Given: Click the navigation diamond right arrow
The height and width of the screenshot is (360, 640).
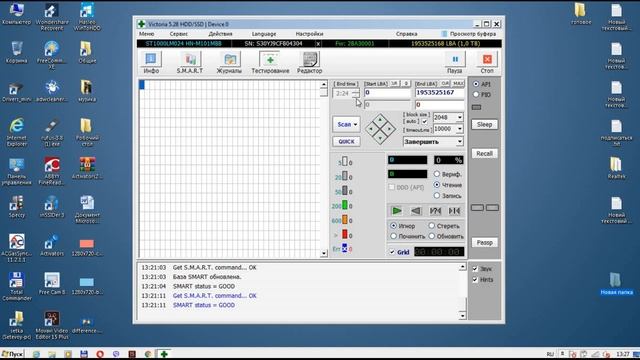Looking at the screenshot, I should (x=390, y=129).
